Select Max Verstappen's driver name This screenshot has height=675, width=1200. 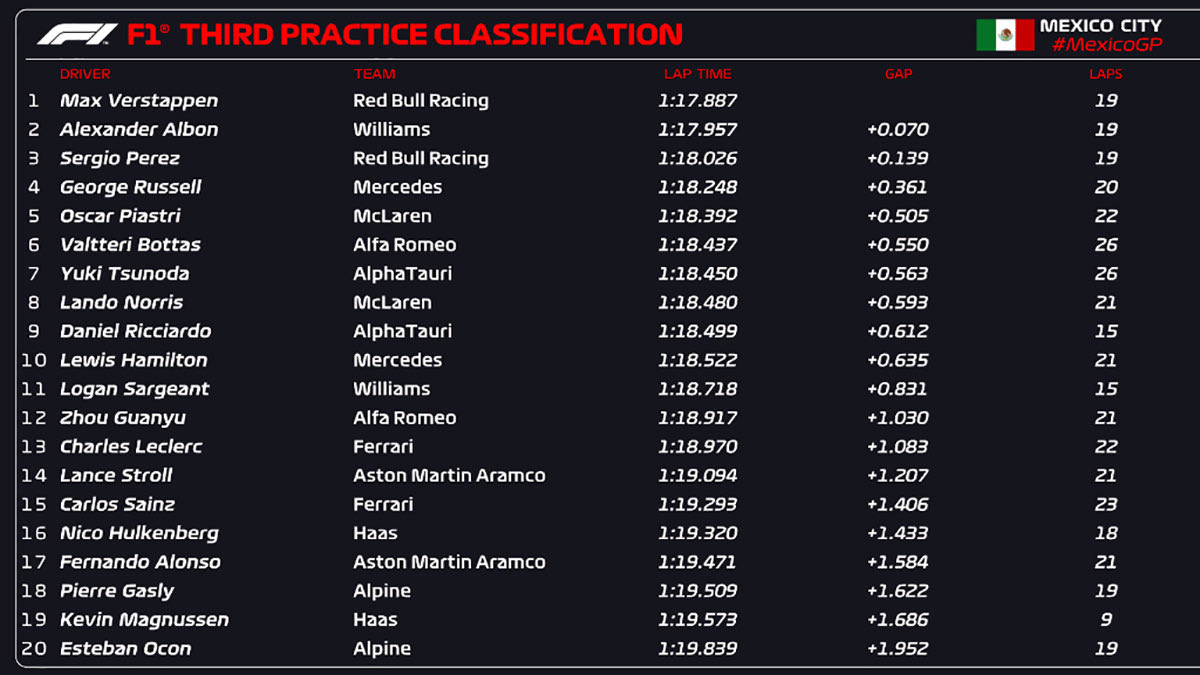point(139,101)
